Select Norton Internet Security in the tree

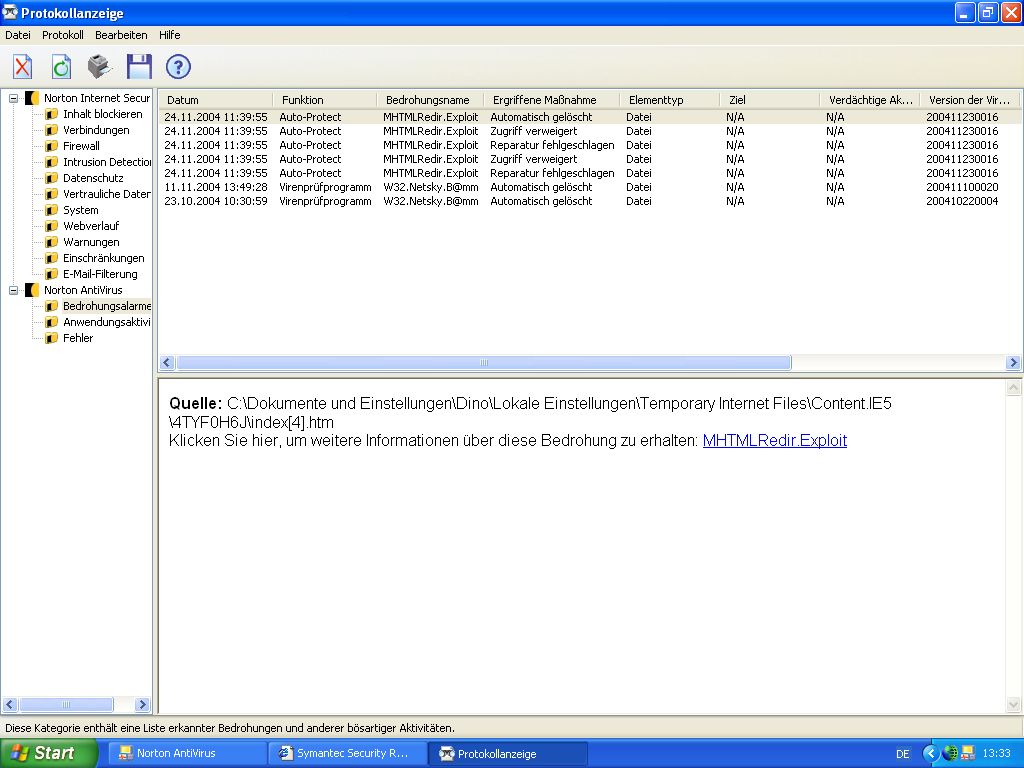[x=97, y=98]
